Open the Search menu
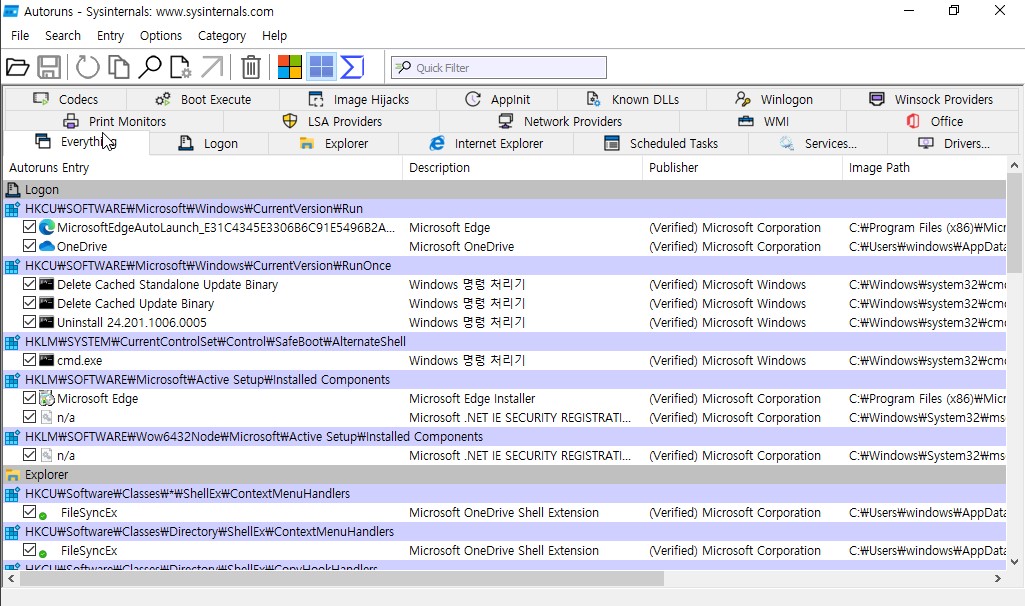This screenshot has width=1025, height=606. click(63, 36)
